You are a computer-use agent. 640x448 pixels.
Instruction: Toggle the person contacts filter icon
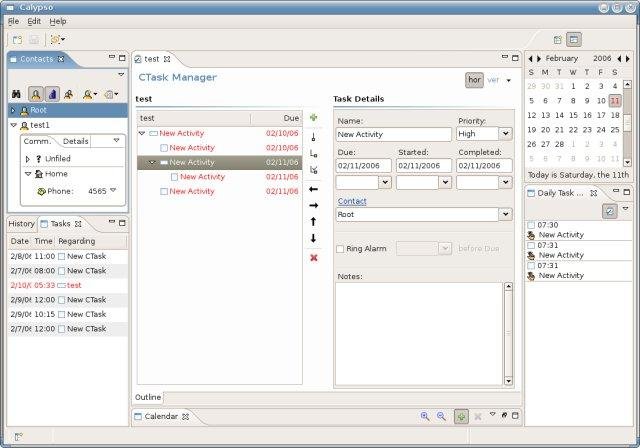click(36, 94)
